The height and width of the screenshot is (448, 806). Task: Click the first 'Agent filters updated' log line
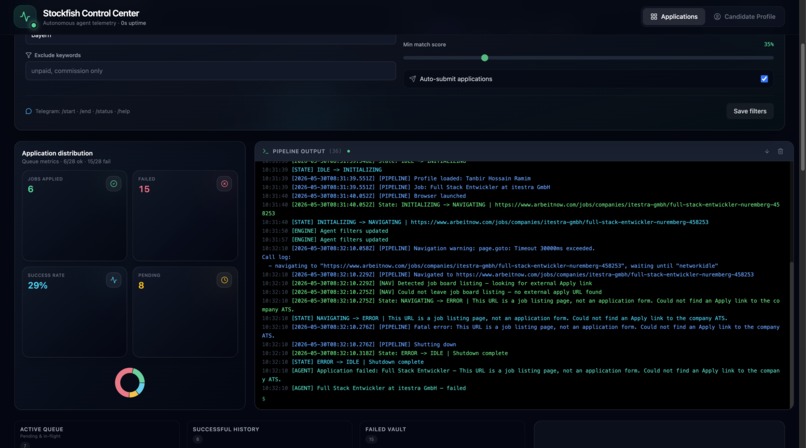tap(325, 231)
